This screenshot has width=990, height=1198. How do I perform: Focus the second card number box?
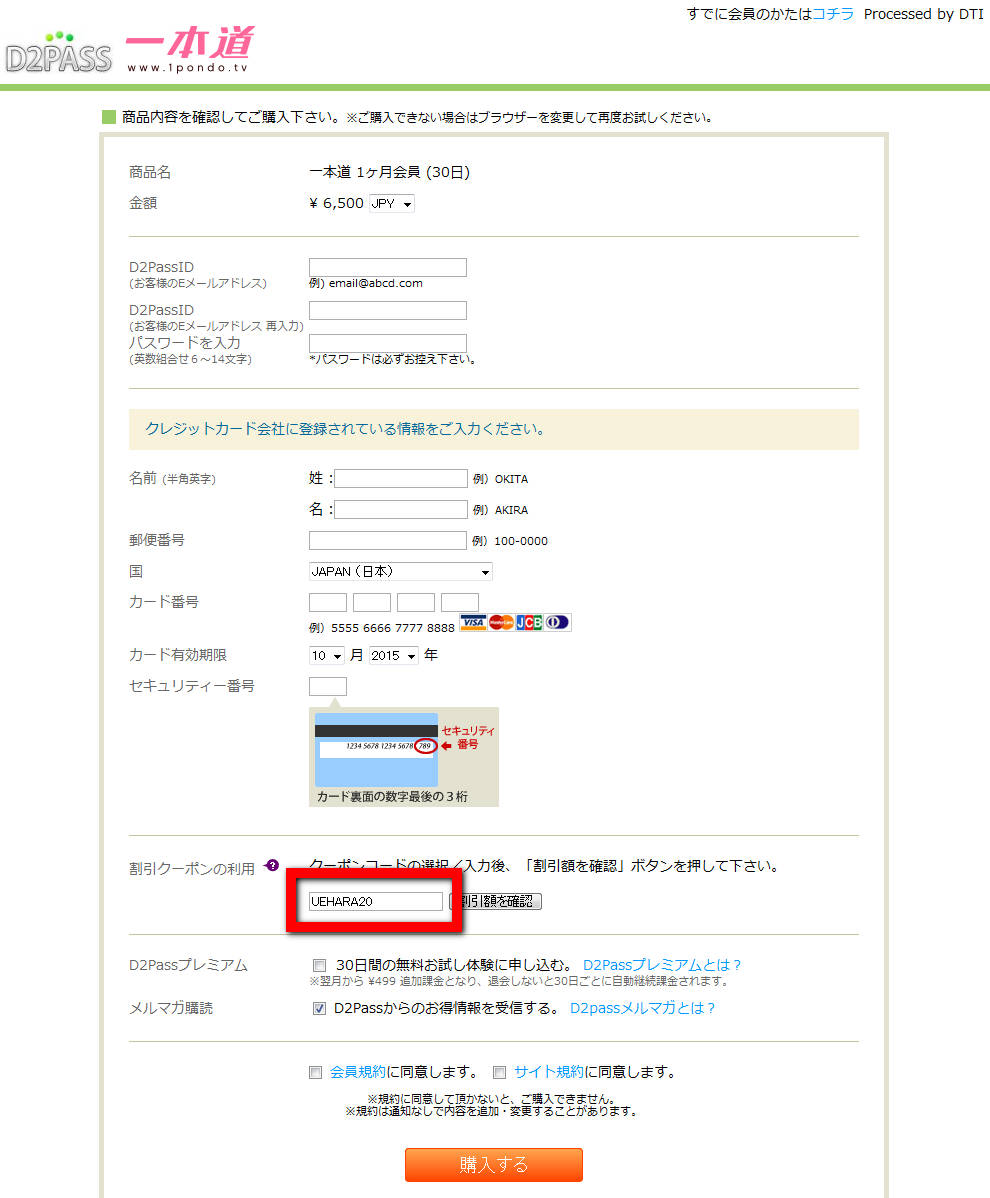(372, 602)
